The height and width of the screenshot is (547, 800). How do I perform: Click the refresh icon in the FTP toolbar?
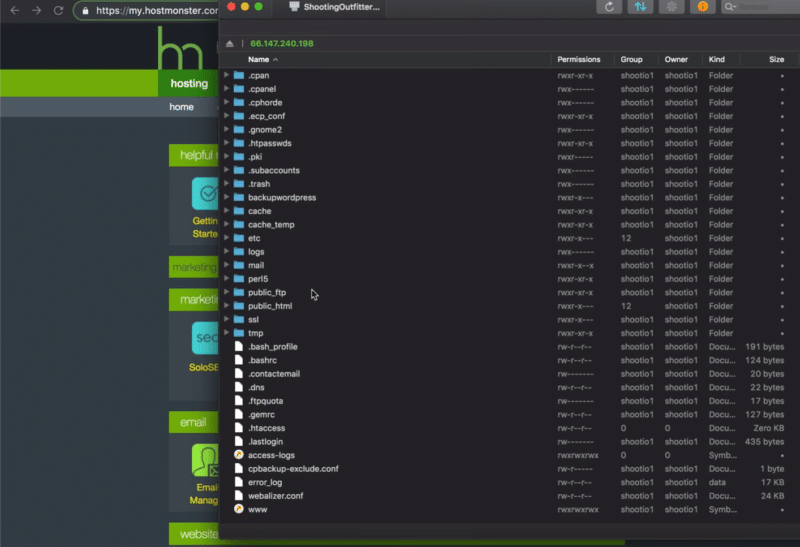click(x=609, y=7)
